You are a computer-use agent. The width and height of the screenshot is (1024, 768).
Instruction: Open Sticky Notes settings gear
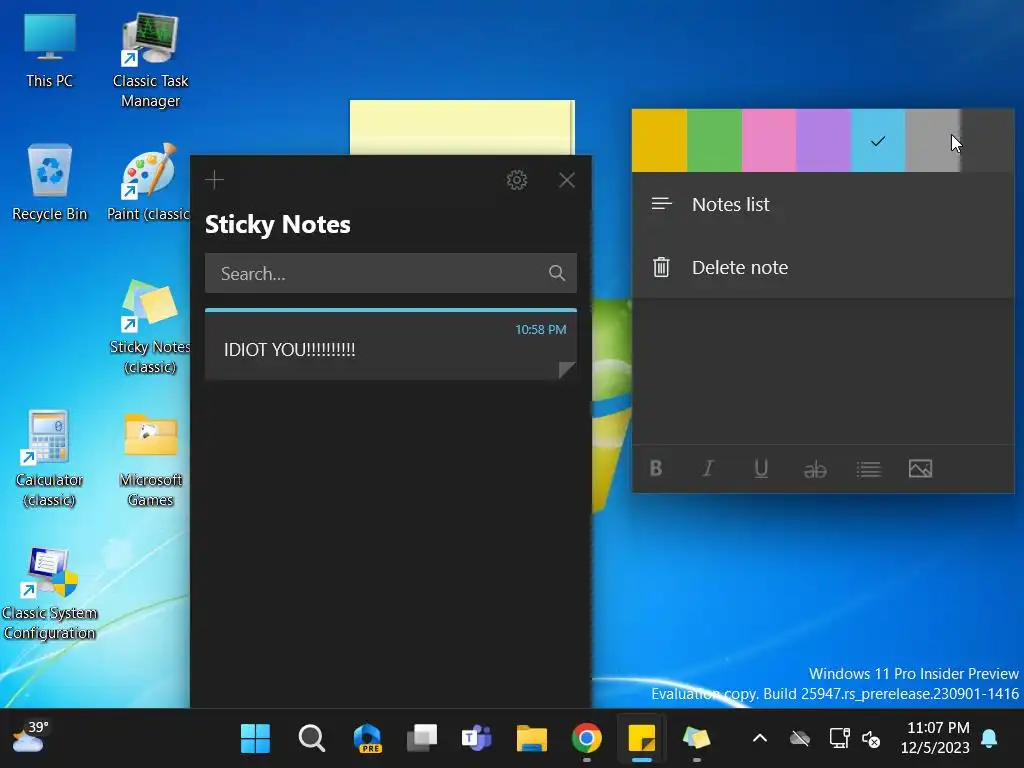pos(517,180)
